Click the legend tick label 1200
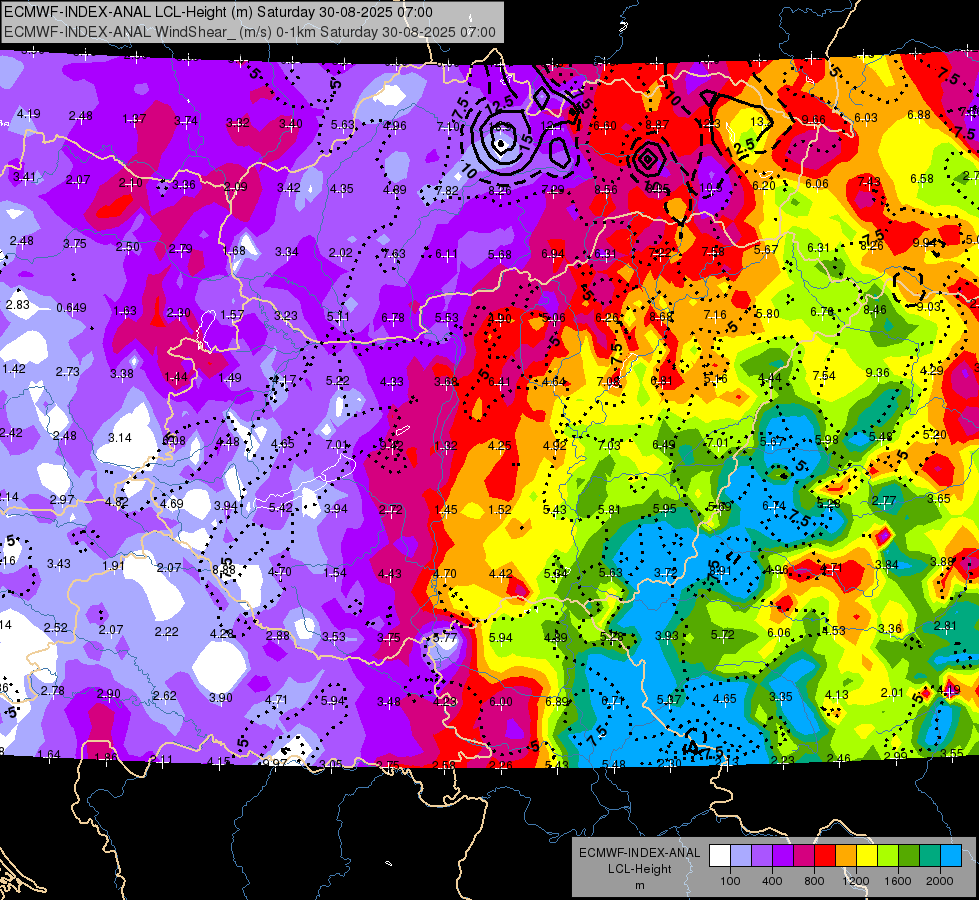 point(855,881)
